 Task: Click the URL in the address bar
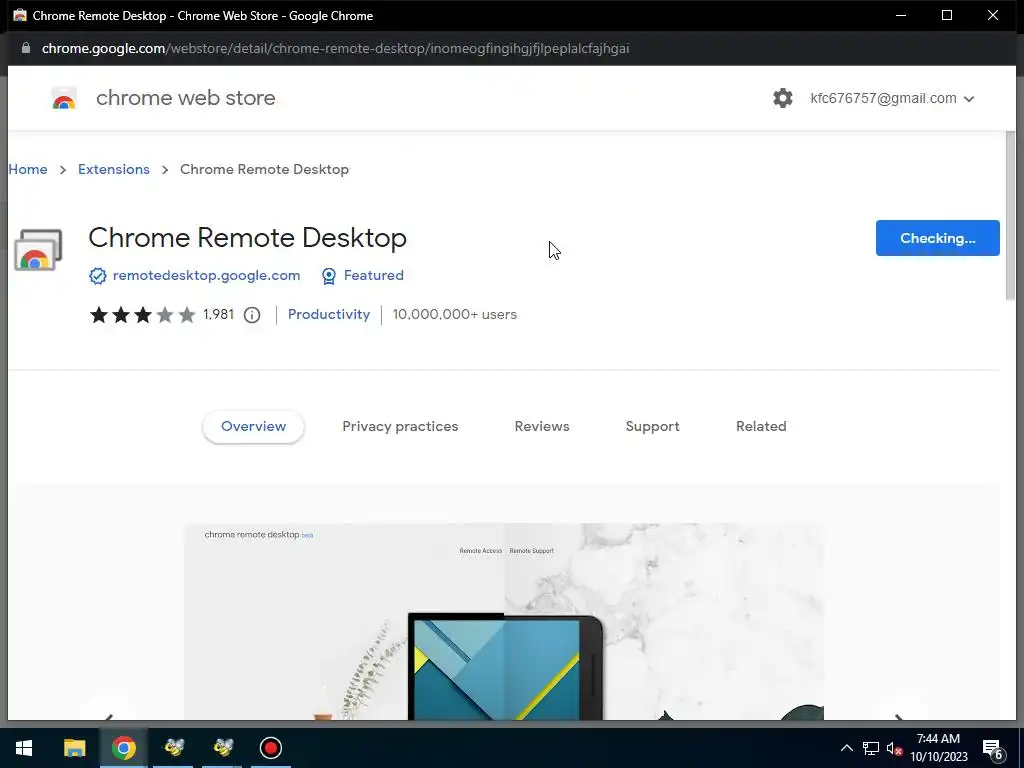tap(336, 48)
